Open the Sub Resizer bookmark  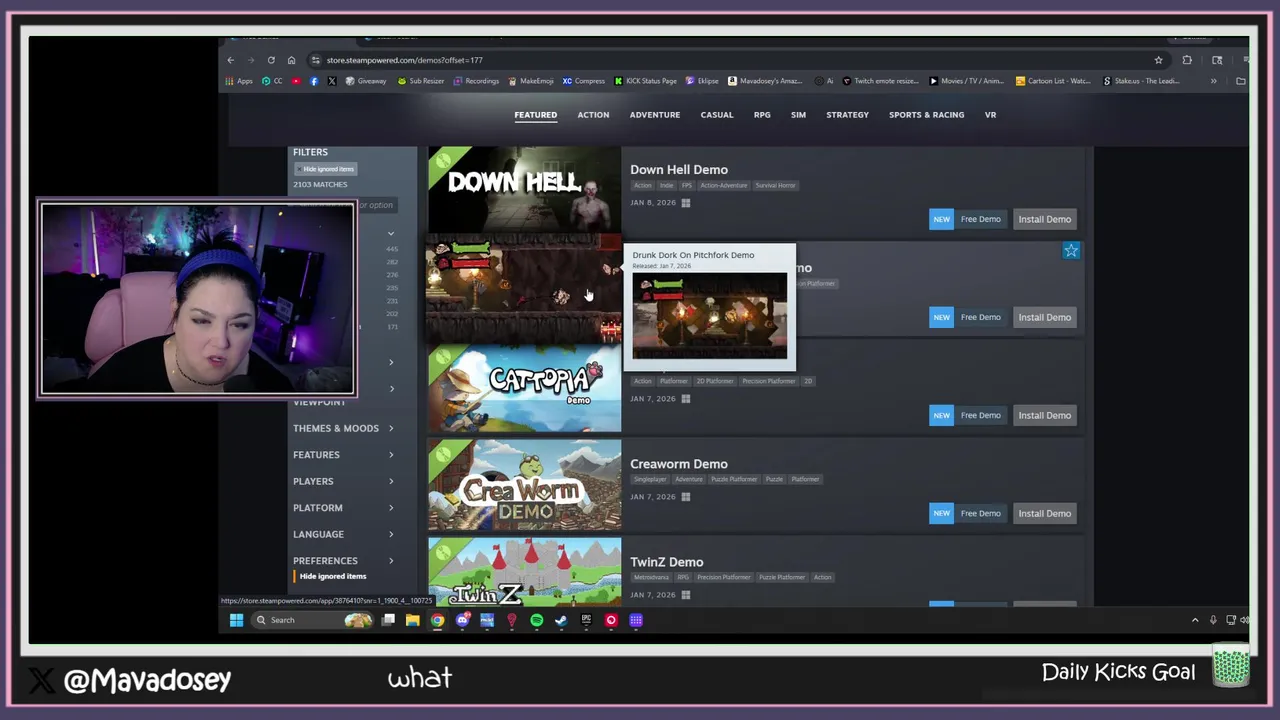tap(420, 81)
